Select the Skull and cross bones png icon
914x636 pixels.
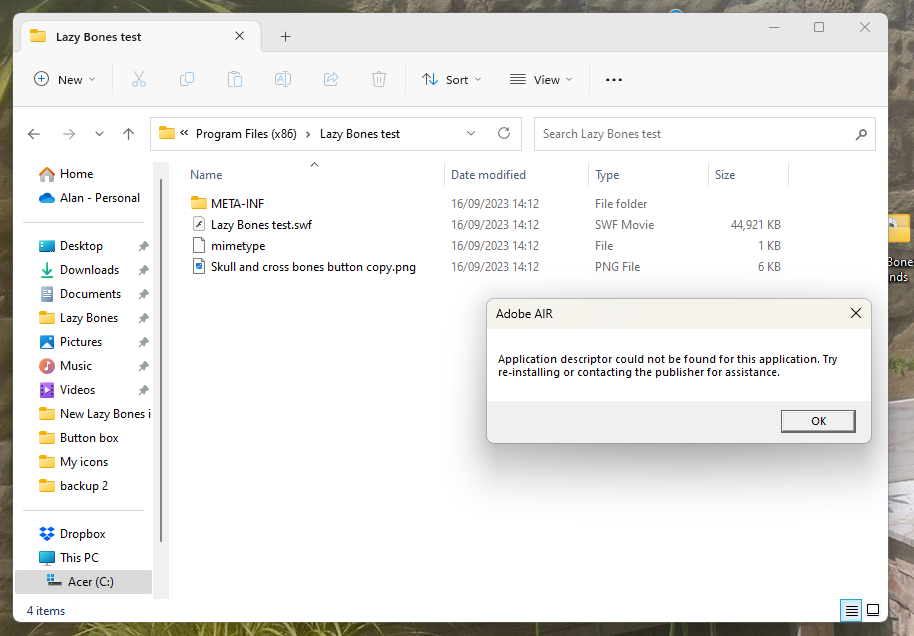(199, 266)
